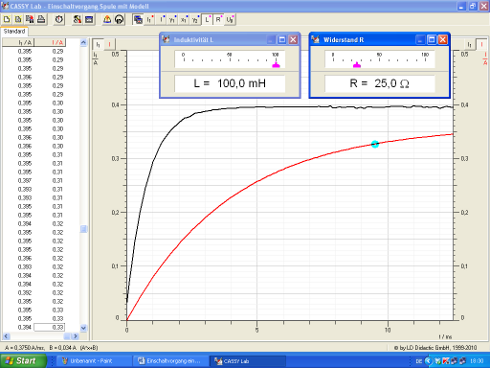Viewport: 490px width, 368px height.
Task: Click the CASSY module windows icon
Action: click(137, 20)
